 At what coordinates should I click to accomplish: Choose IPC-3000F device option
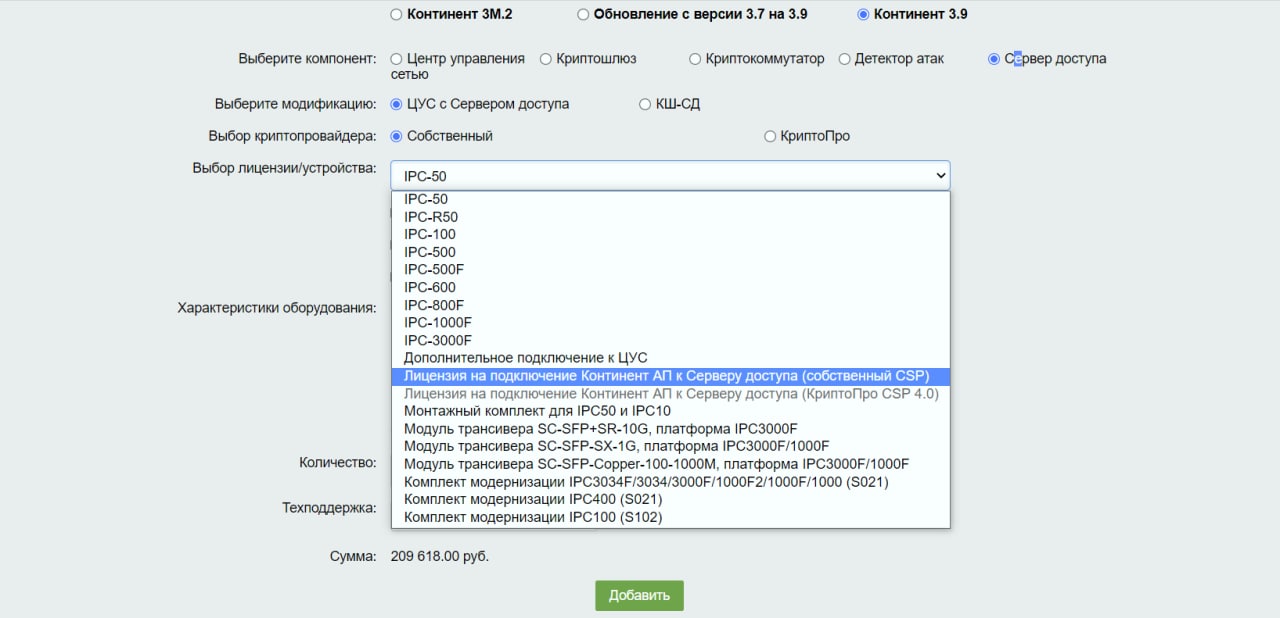670,340
